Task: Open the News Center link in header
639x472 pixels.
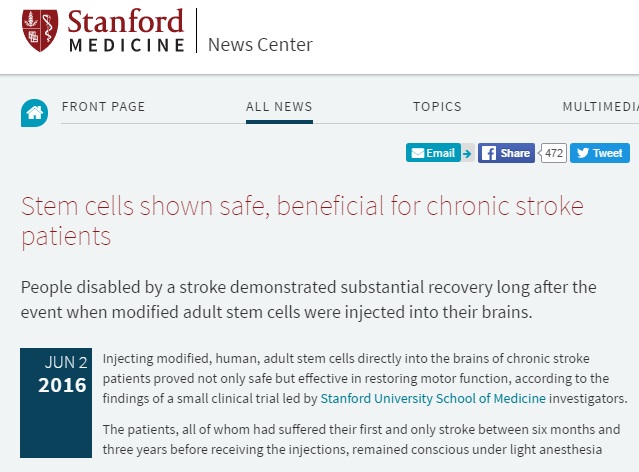Action: 260,44
